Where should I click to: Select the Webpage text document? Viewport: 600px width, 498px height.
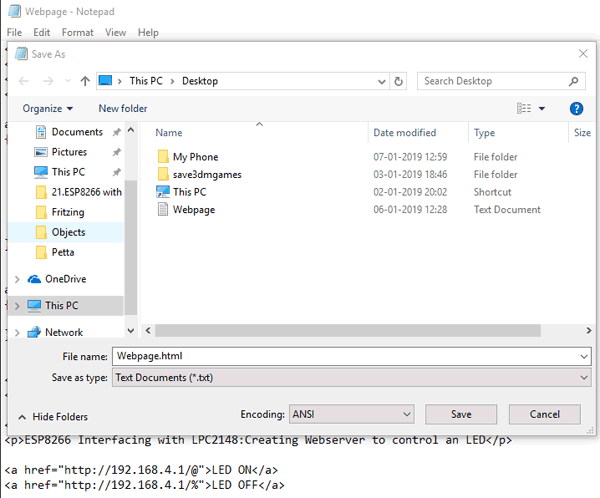(194, 210)
